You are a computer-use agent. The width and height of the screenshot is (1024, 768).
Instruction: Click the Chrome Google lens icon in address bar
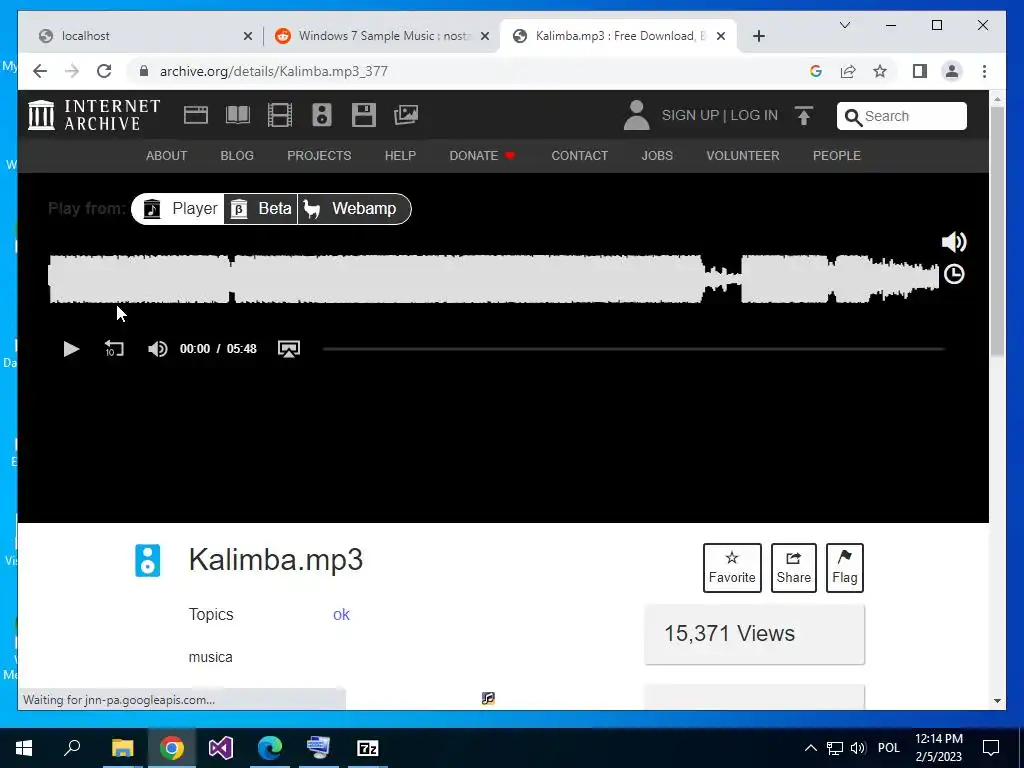(816, 71)
